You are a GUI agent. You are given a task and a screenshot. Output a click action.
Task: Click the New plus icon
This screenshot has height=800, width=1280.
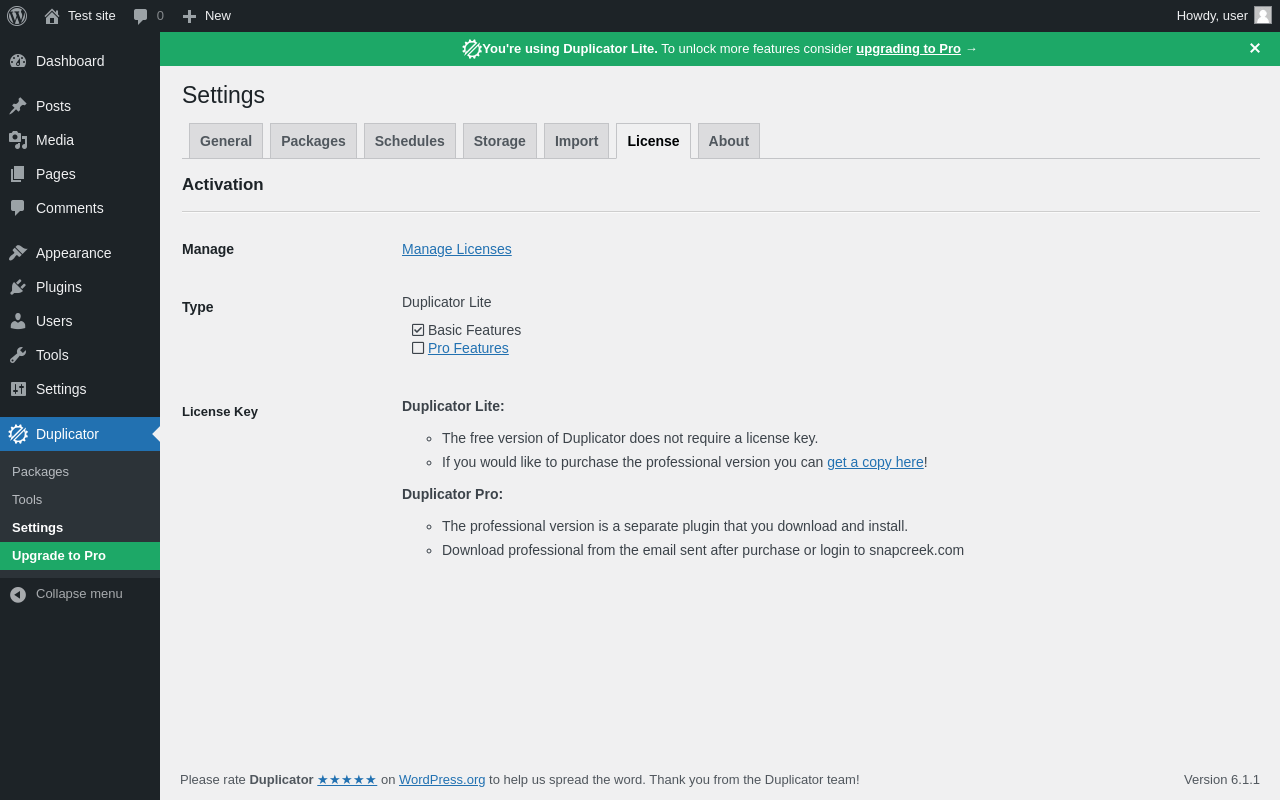189,16
